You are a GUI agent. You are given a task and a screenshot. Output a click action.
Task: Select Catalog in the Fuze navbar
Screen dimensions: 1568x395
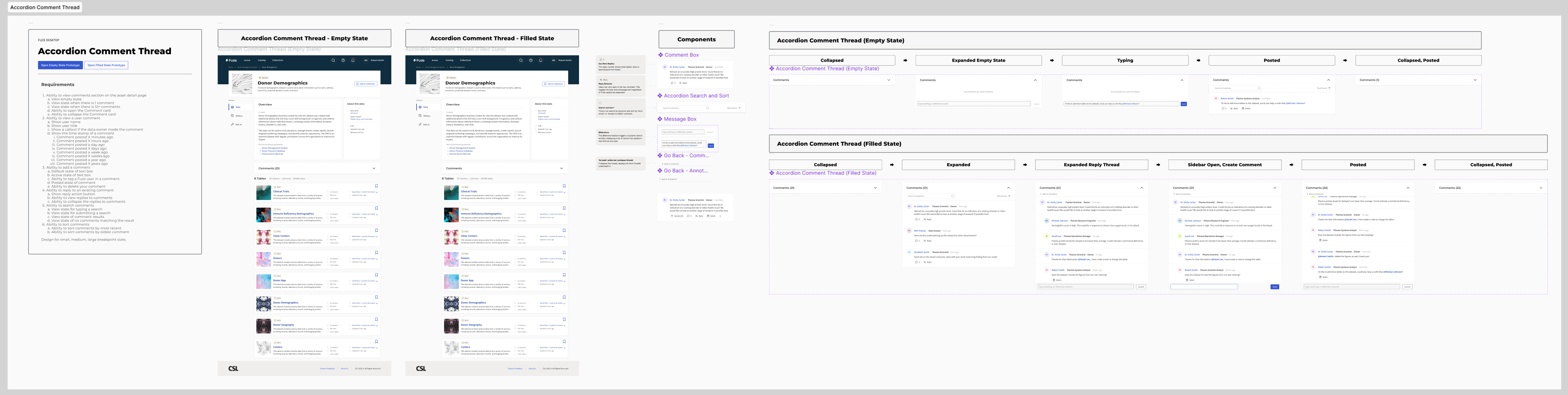pos(262,60)
